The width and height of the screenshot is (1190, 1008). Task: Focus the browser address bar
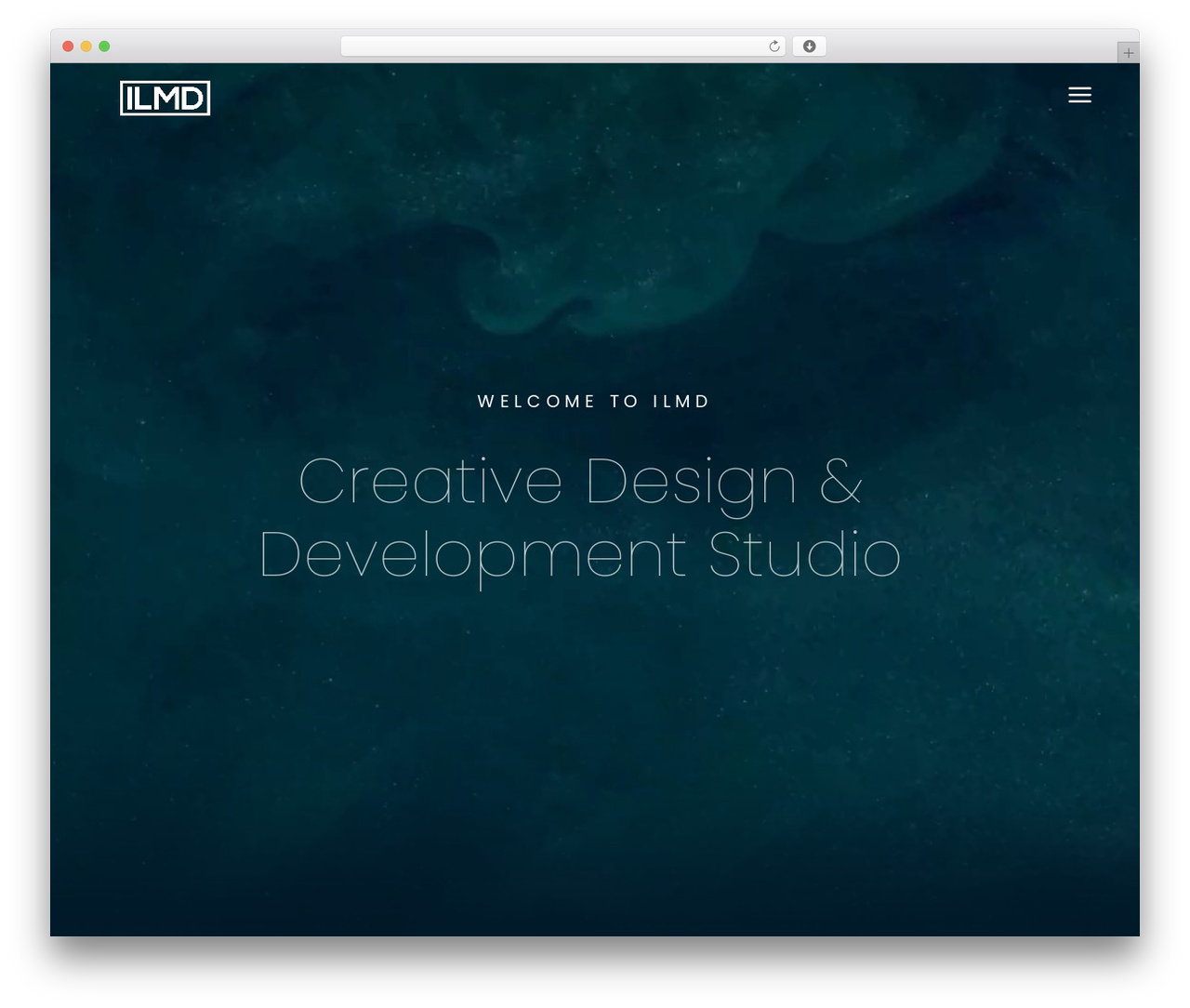point(562,46)
